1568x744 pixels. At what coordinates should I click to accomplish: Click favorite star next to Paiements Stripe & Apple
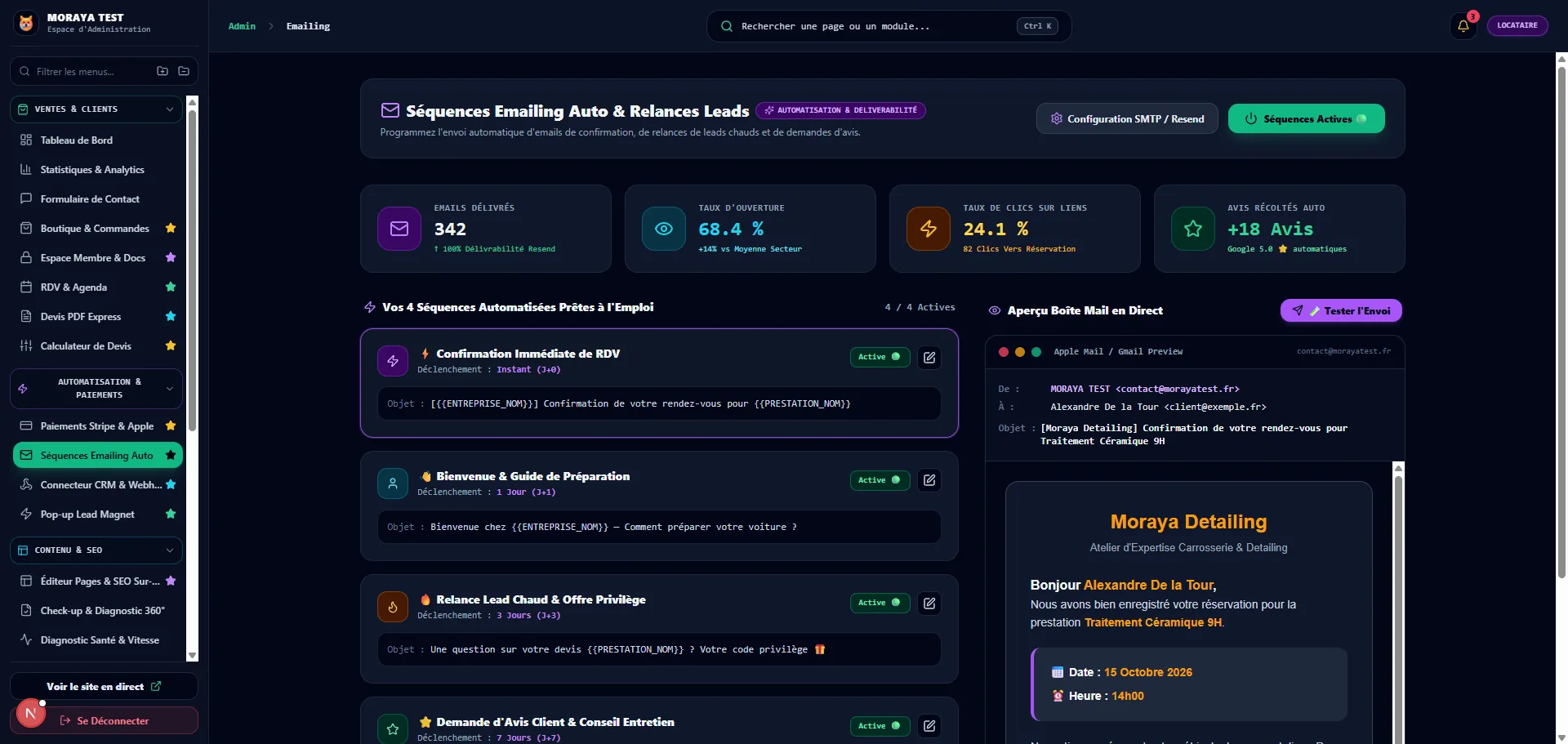click(171, 425)
